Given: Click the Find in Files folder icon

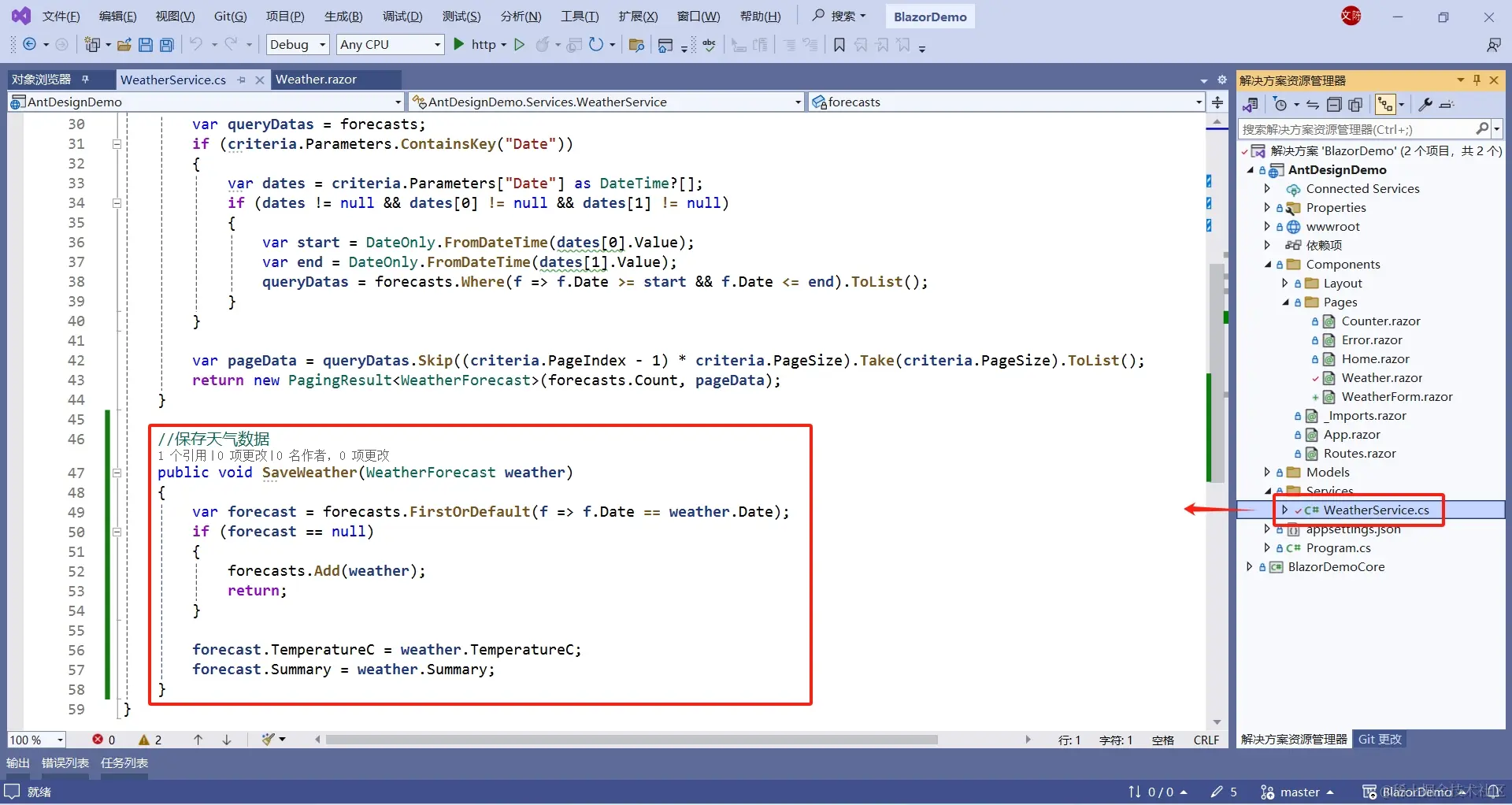Looking at the screenshot, I should (637, 45).
